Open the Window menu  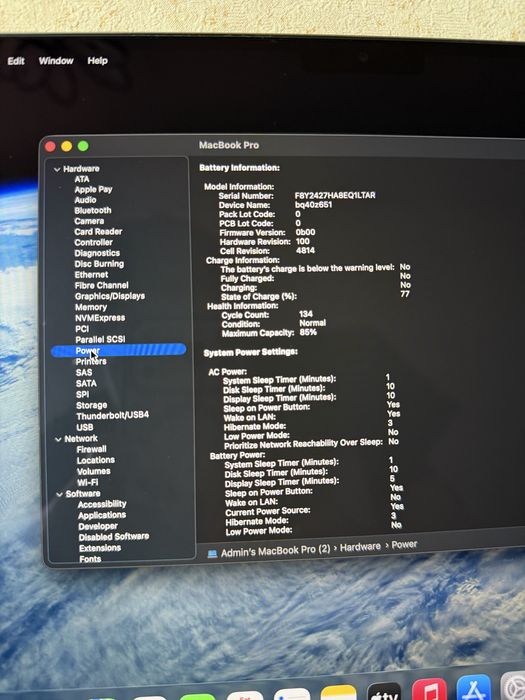56,60
